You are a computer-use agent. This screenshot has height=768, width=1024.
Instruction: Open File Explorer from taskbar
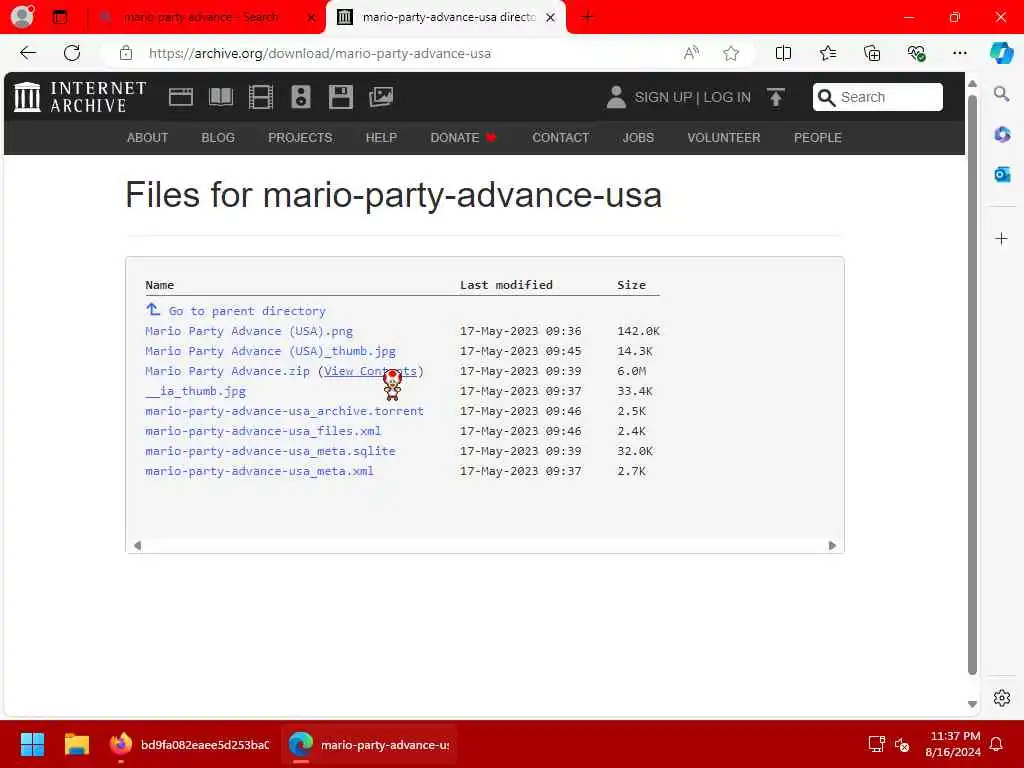(76, 744)
